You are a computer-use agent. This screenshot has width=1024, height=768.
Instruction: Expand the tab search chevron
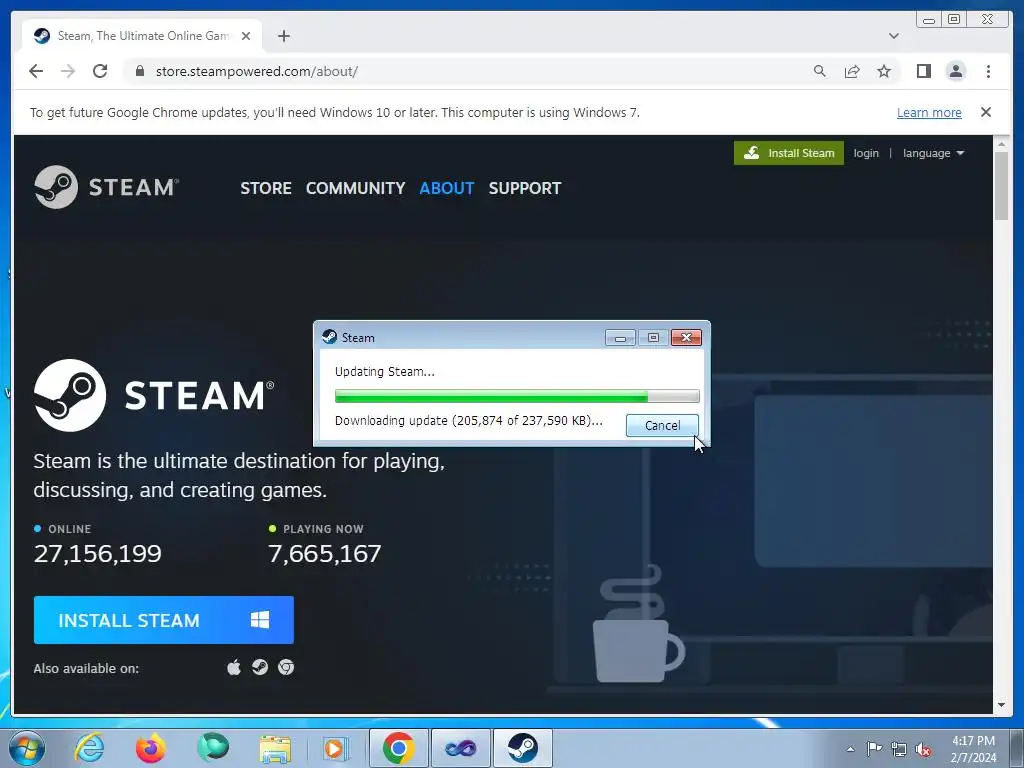click(893, 36)
